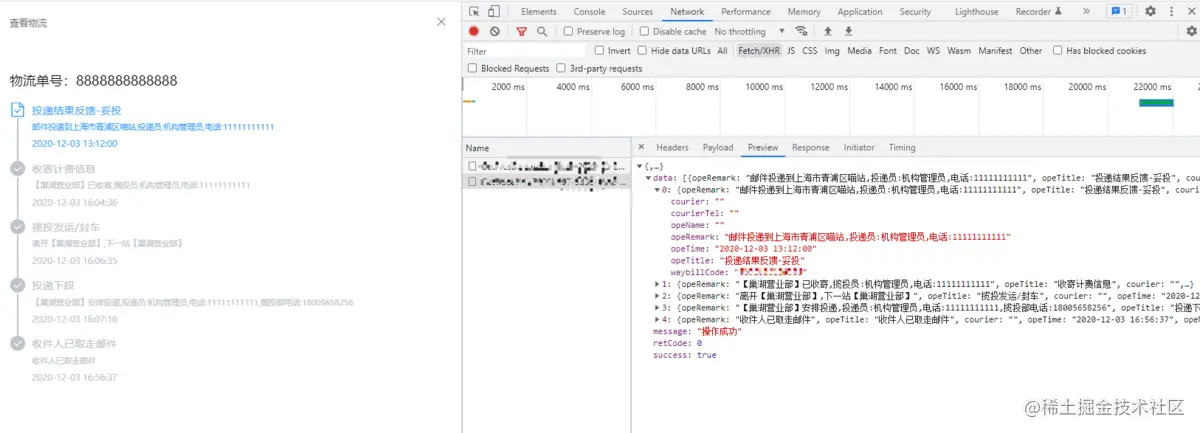The width and height of the screenshot is (1200, 433).
Task: Open the network search magnifier
Action: click(542, 31)
